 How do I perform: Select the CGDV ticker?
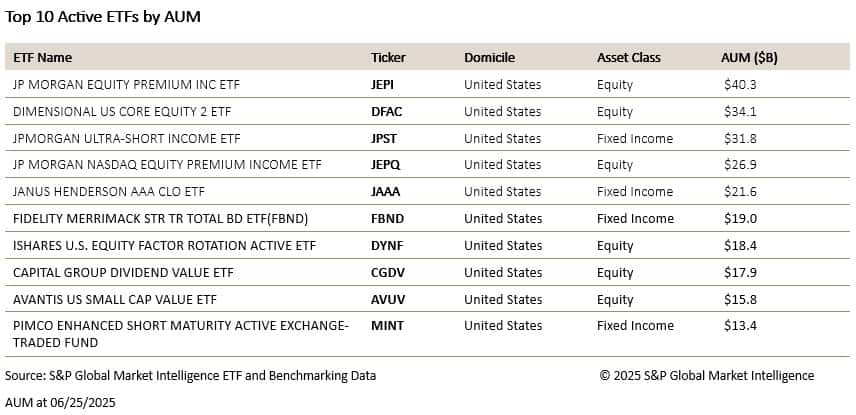[x=387, y=272]
